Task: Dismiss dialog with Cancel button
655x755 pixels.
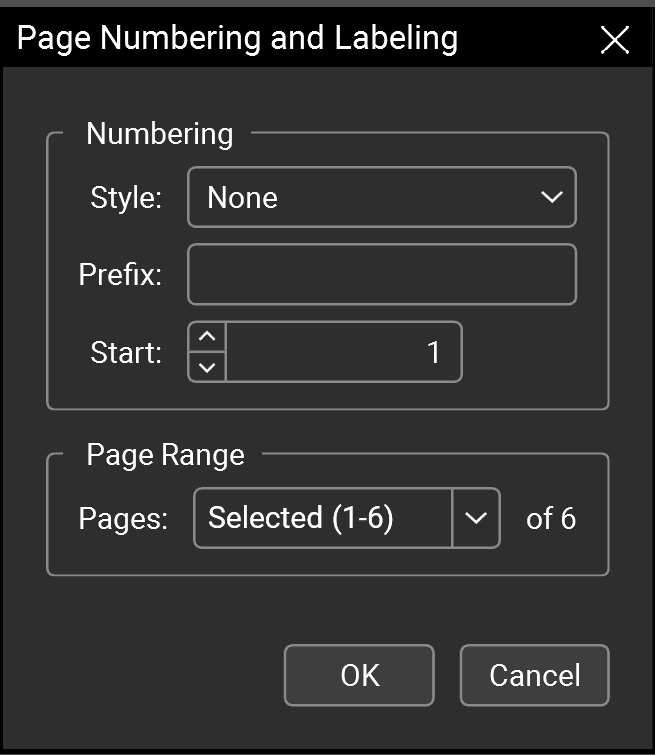Action: (x=535, y=675)
